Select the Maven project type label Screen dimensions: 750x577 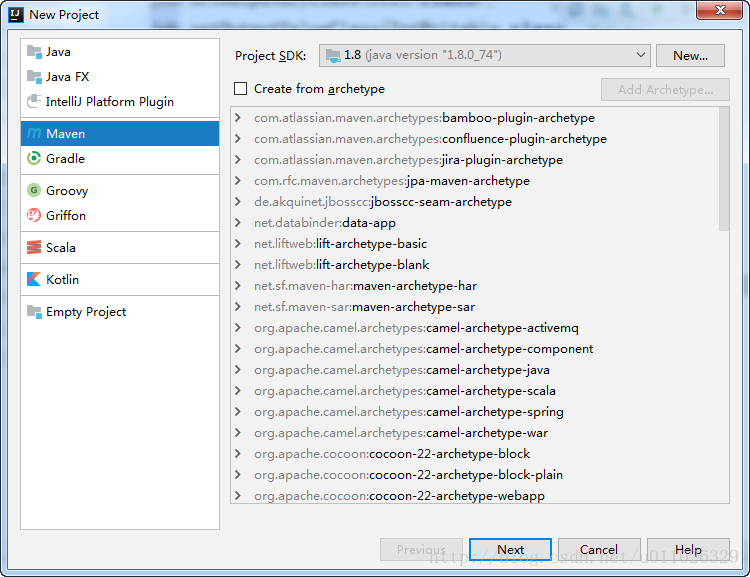[66, 133]
